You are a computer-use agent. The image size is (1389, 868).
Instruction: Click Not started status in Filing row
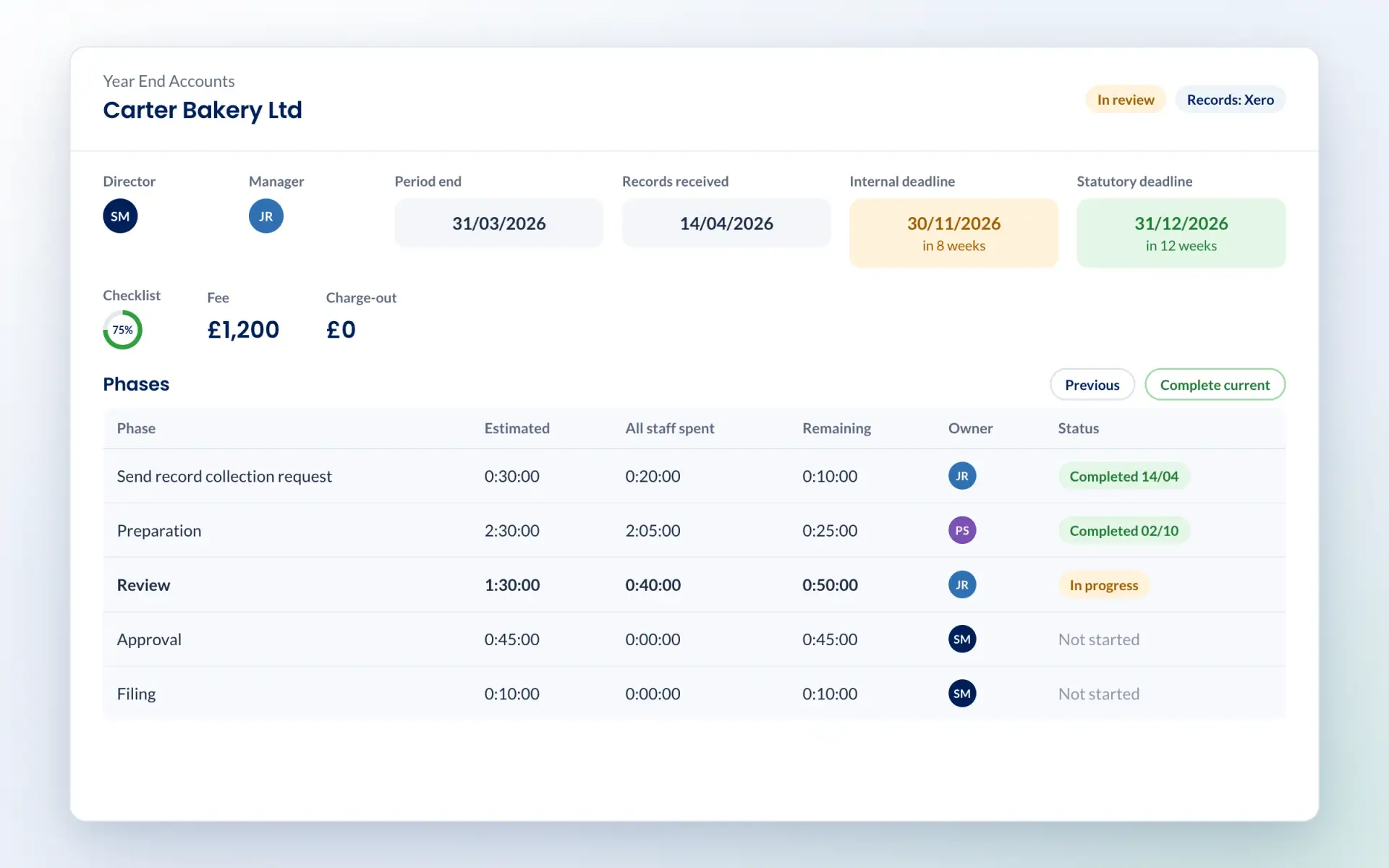1099,694
